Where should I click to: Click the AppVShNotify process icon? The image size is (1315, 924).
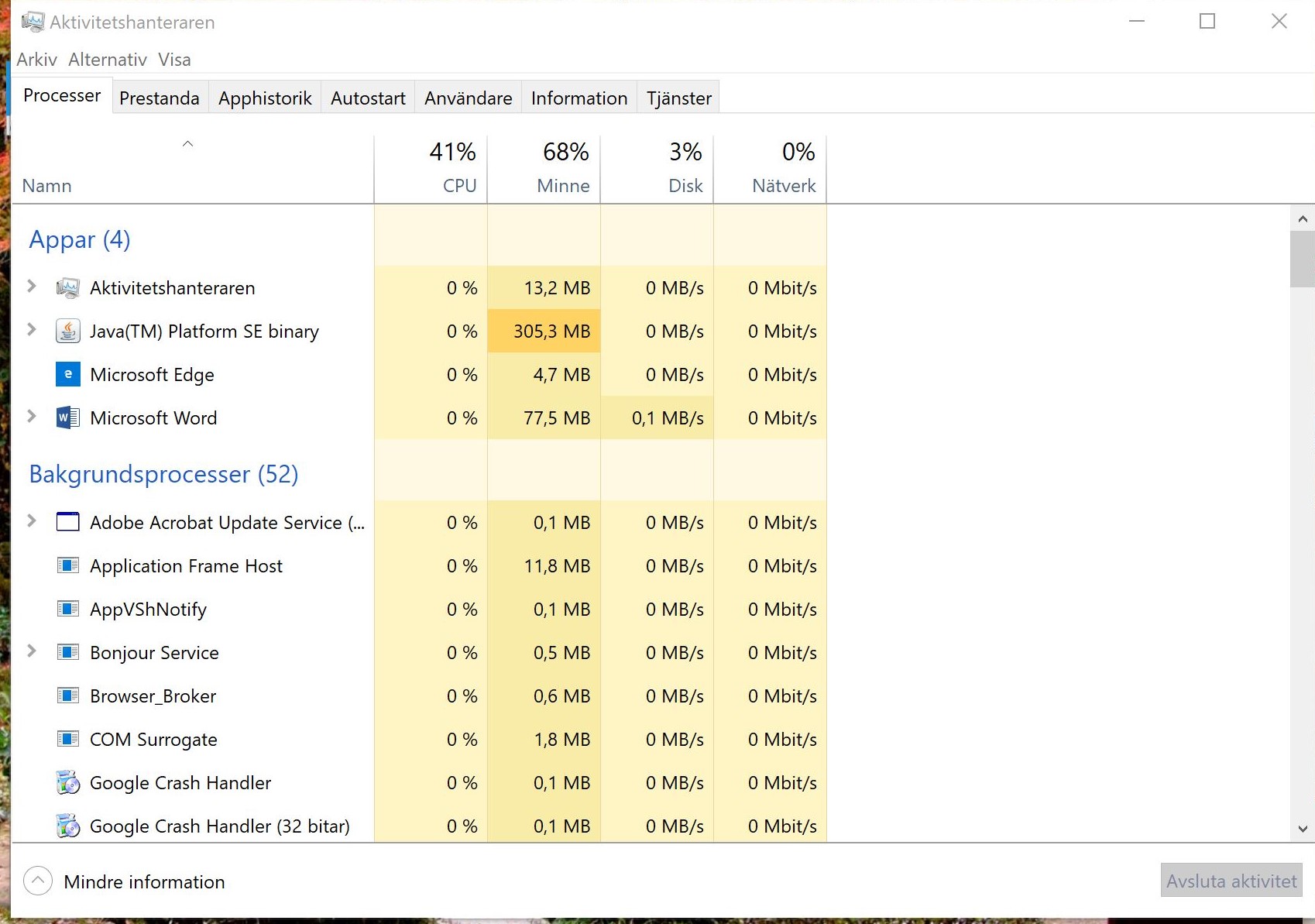coord(68,609)
